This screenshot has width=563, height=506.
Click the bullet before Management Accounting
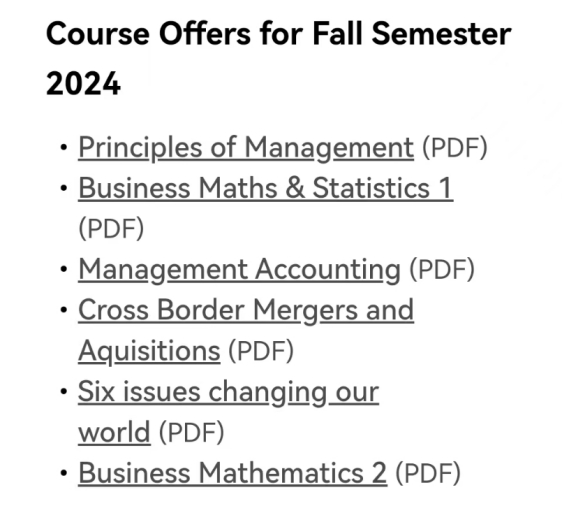click(x=64, y=269)
